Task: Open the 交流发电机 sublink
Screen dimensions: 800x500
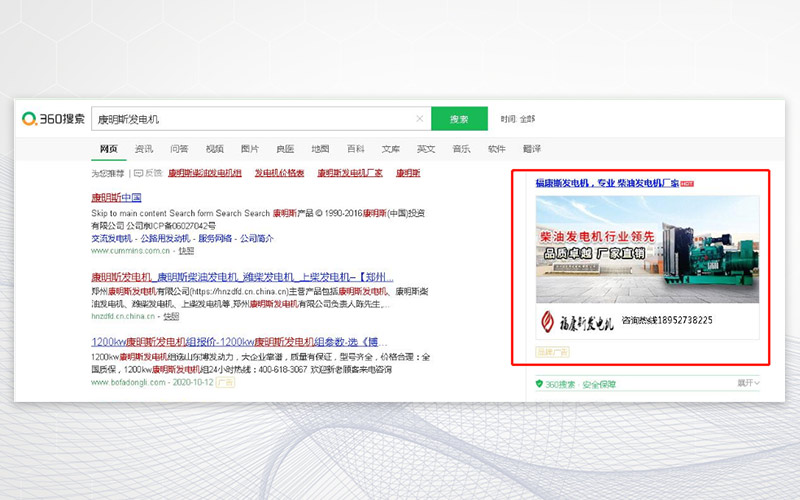Action: (x=112, y=238)
